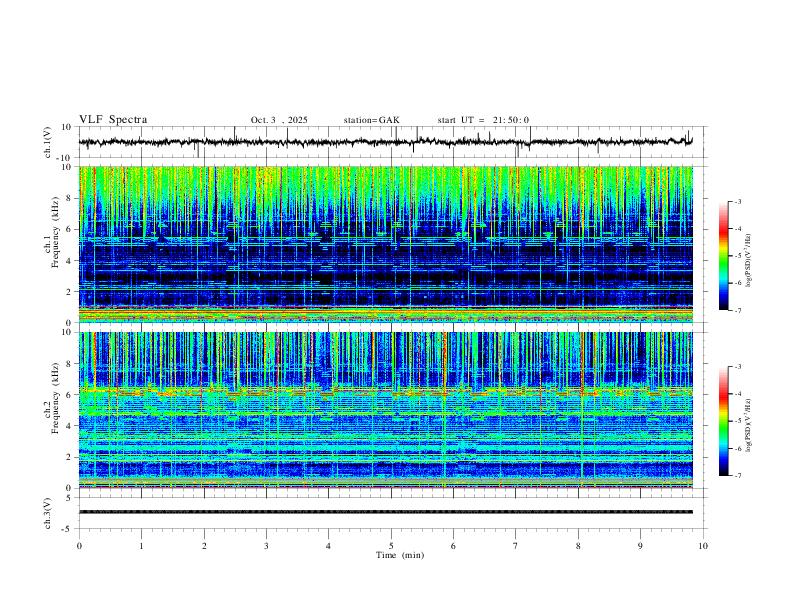Click the ch.1 spectrogram panel
The height and width of the screenshot is (612, 792).
(386, 244)
